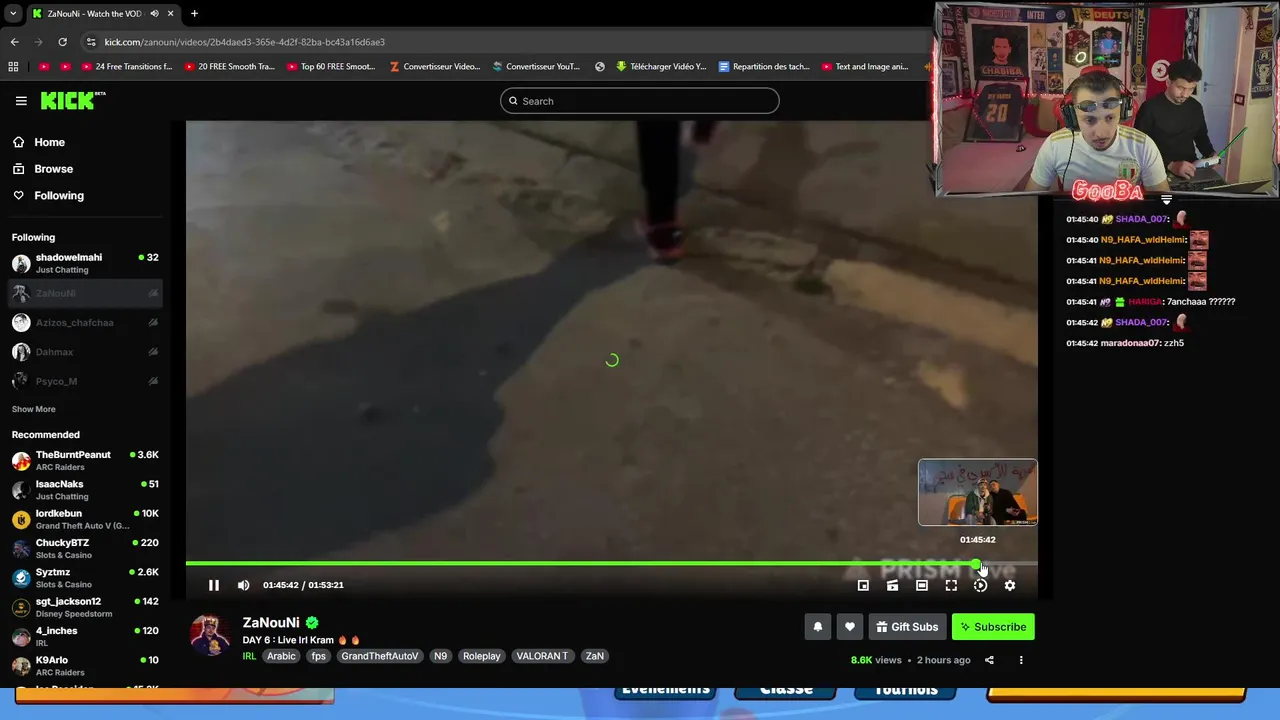Image resolution: width=1280 pixels, height=720 pixels.
Task: Open picture-in-picture mode icon
Action: (x=863, y=585)
